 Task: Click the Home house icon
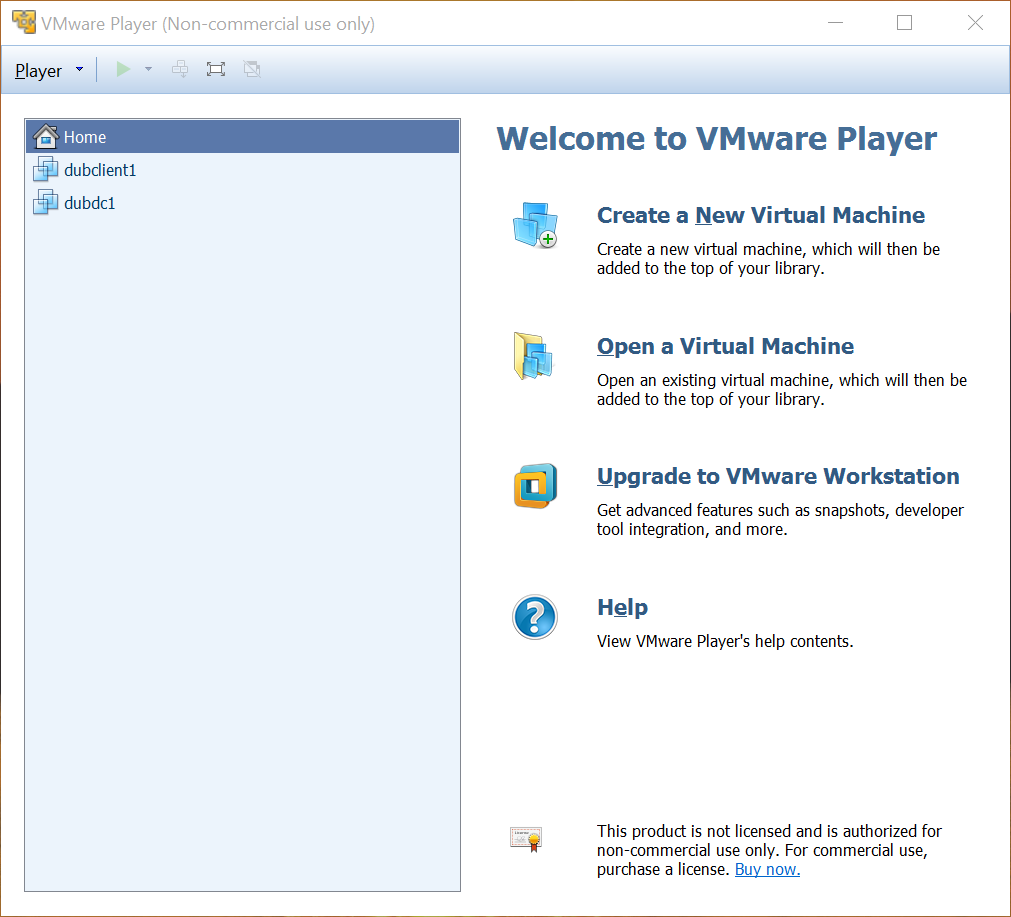(x=46, y=136)
